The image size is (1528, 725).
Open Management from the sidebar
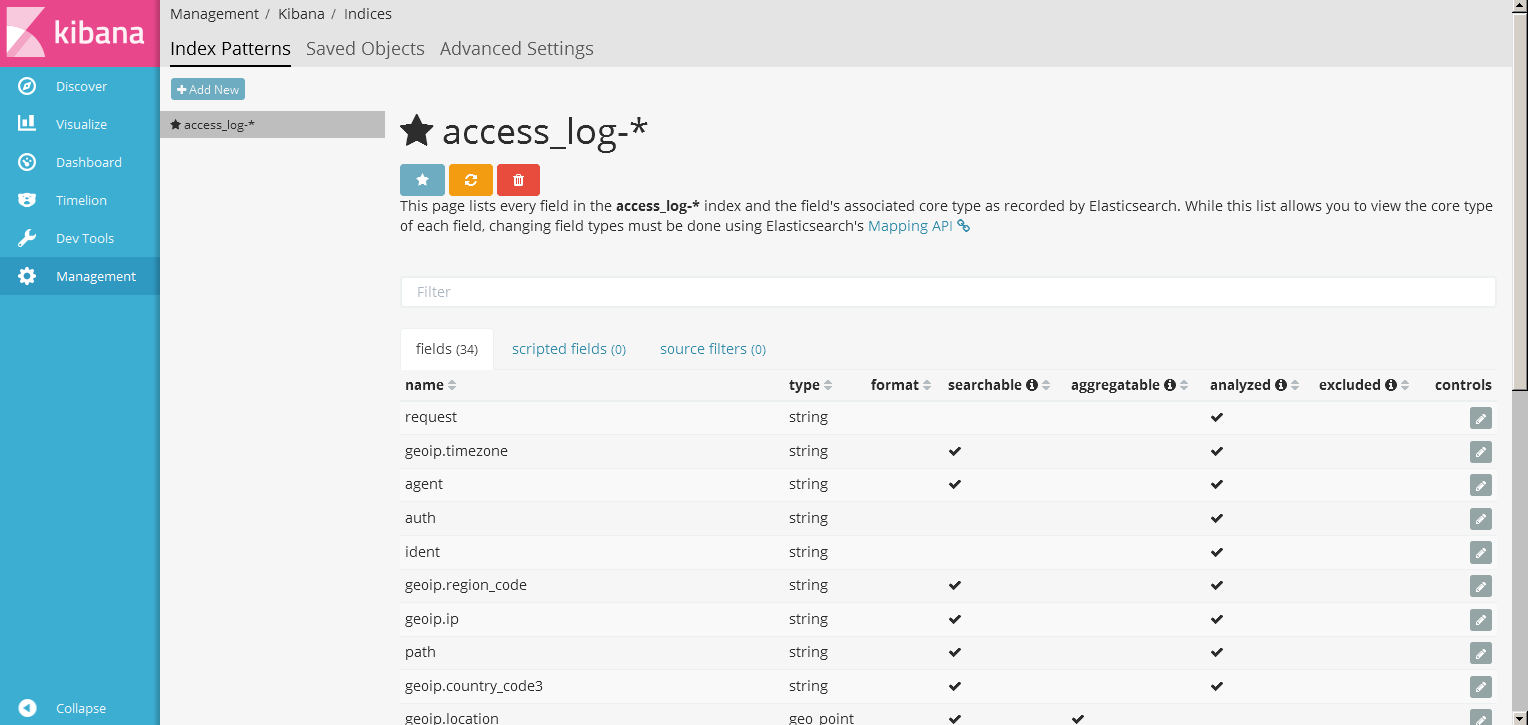80,276
